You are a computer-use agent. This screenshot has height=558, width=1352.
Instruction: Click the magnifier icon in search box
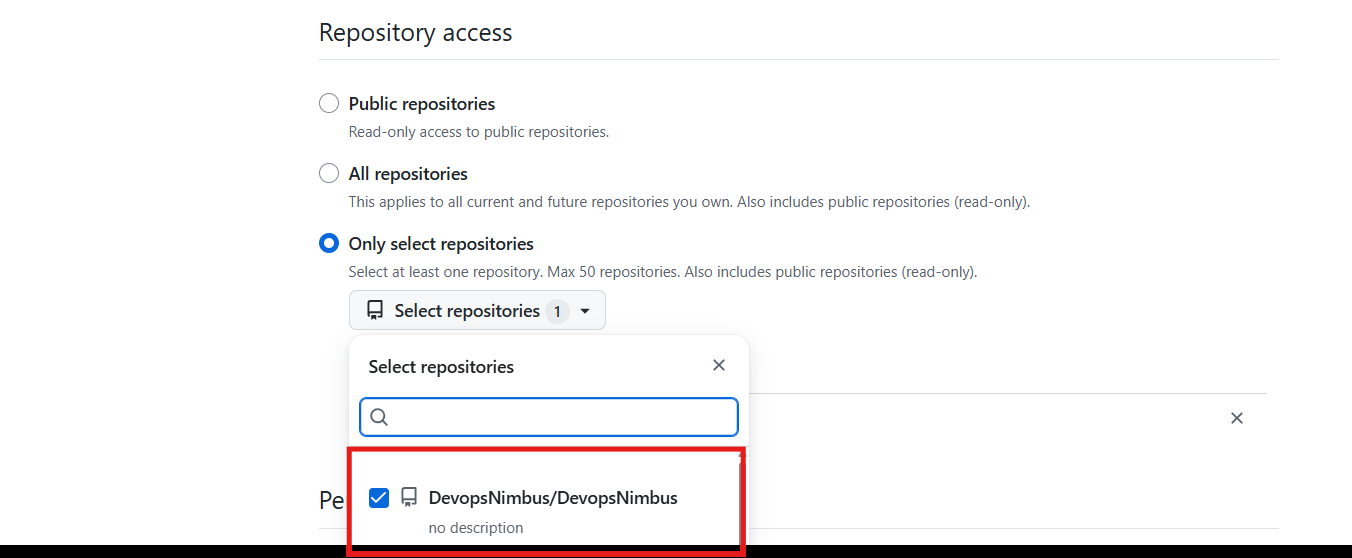click(x=379, y=417)
